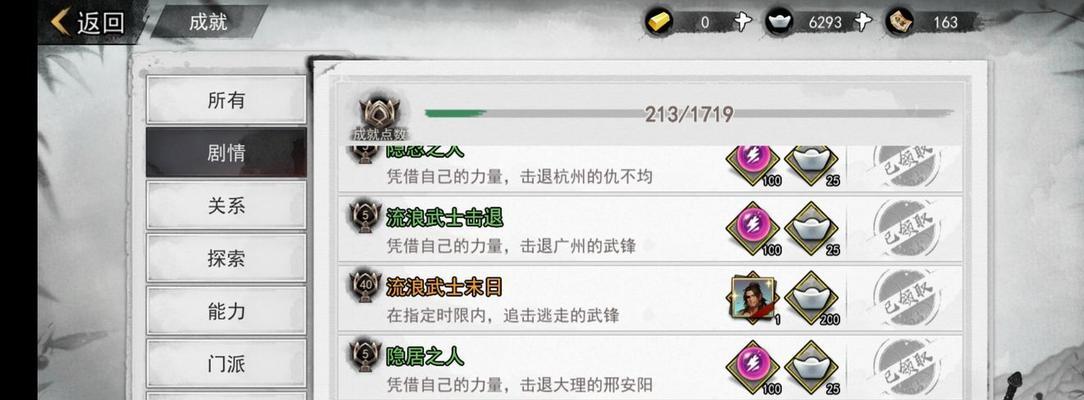Switch to the 关系 category tab
Screen dimensions: 1084x400
pyautogui.click(x=226, y=205)
